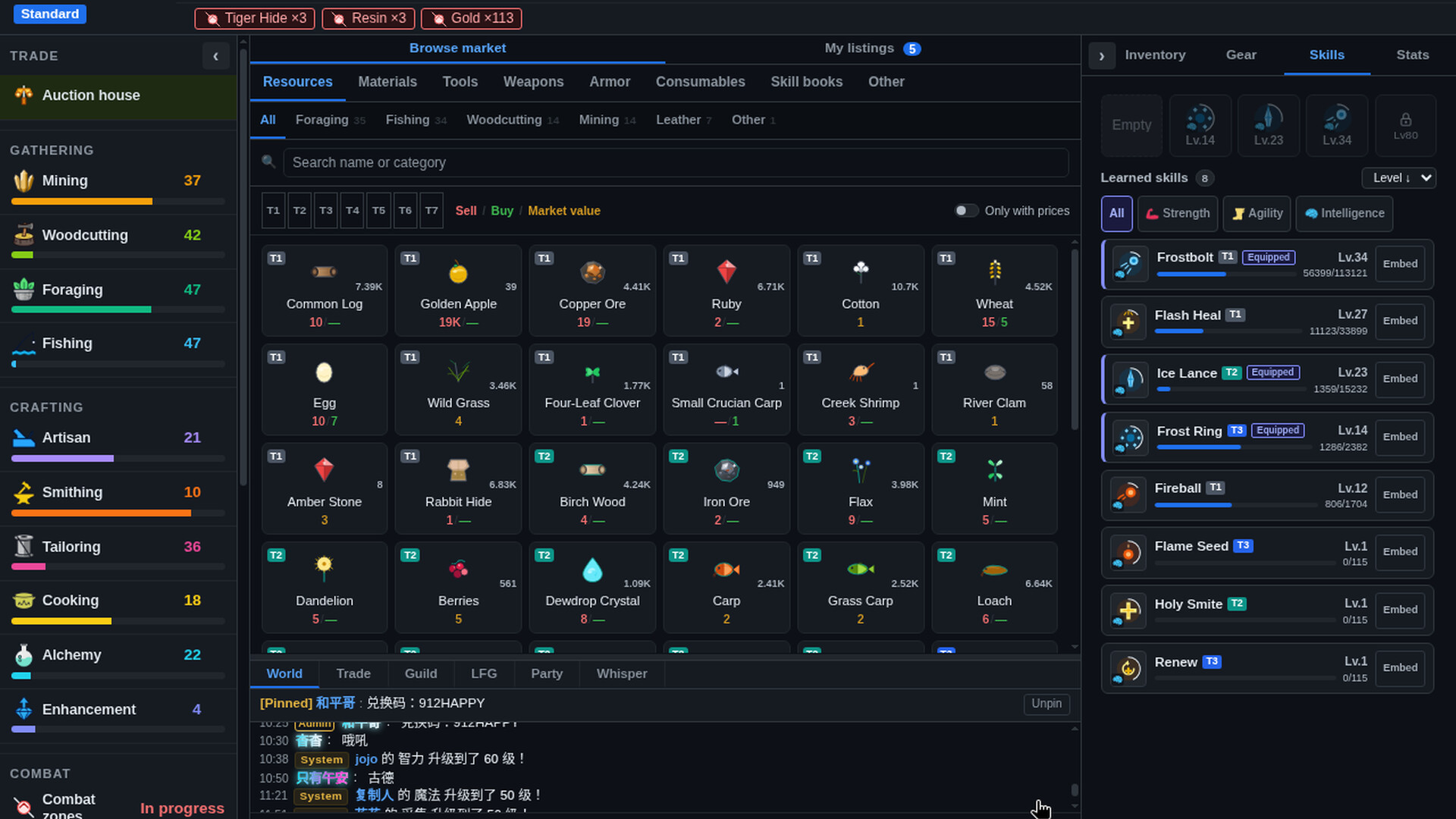Open the Gear tab
This screenshot has width=1456, height=819.
[1241, 55]
